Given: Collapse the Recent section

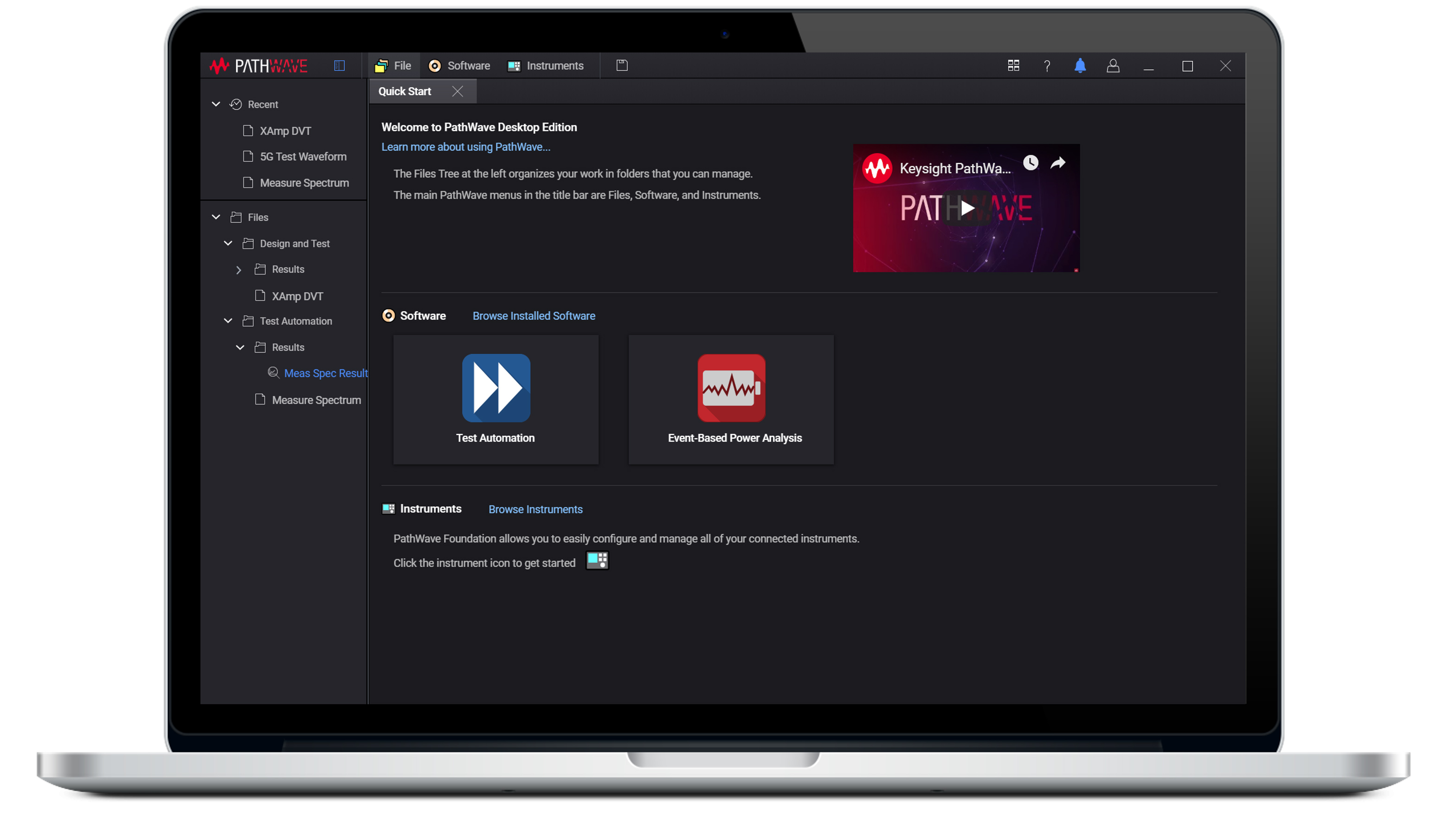Looking at the screenshot, I should pos(216,104).
